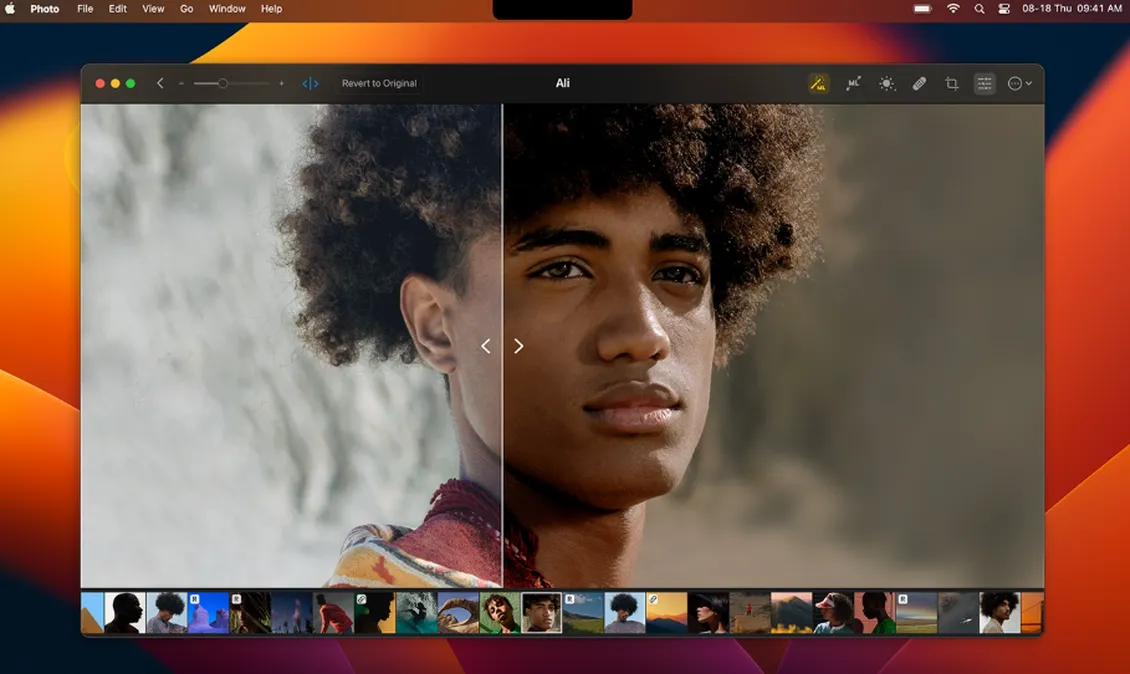Click the zoom out minus icon
This screenshot has width=1130, height=674.
[x=181, y=84]
